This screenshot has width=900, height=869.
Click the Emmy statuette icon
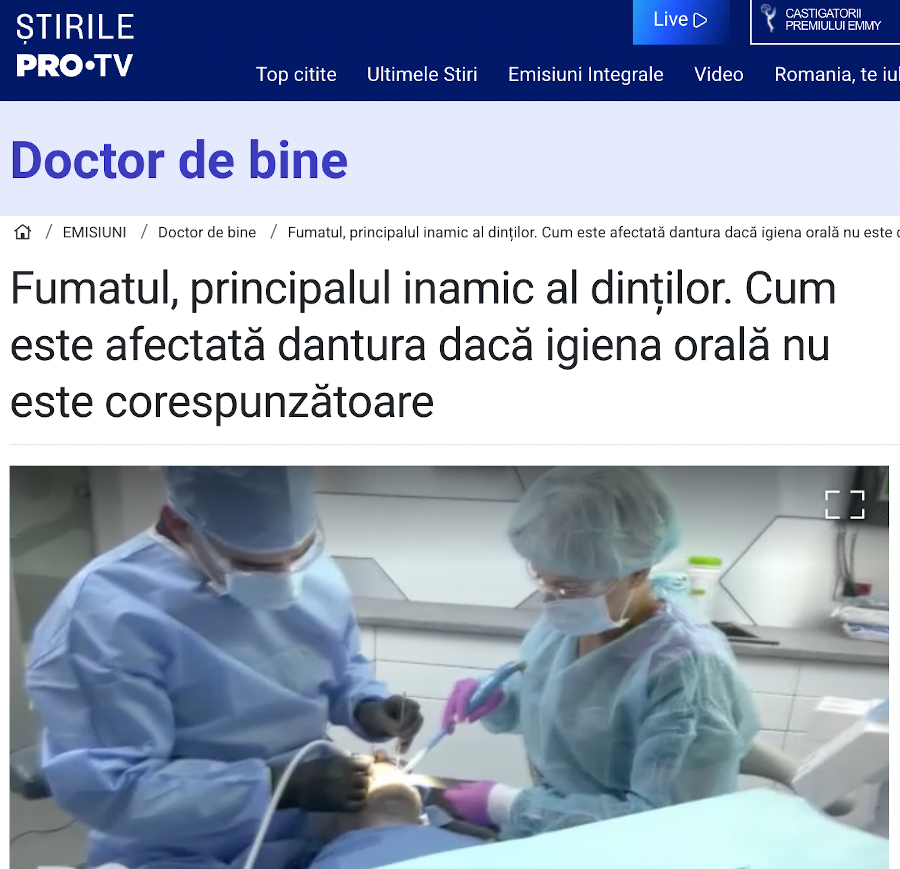[769, 18]
